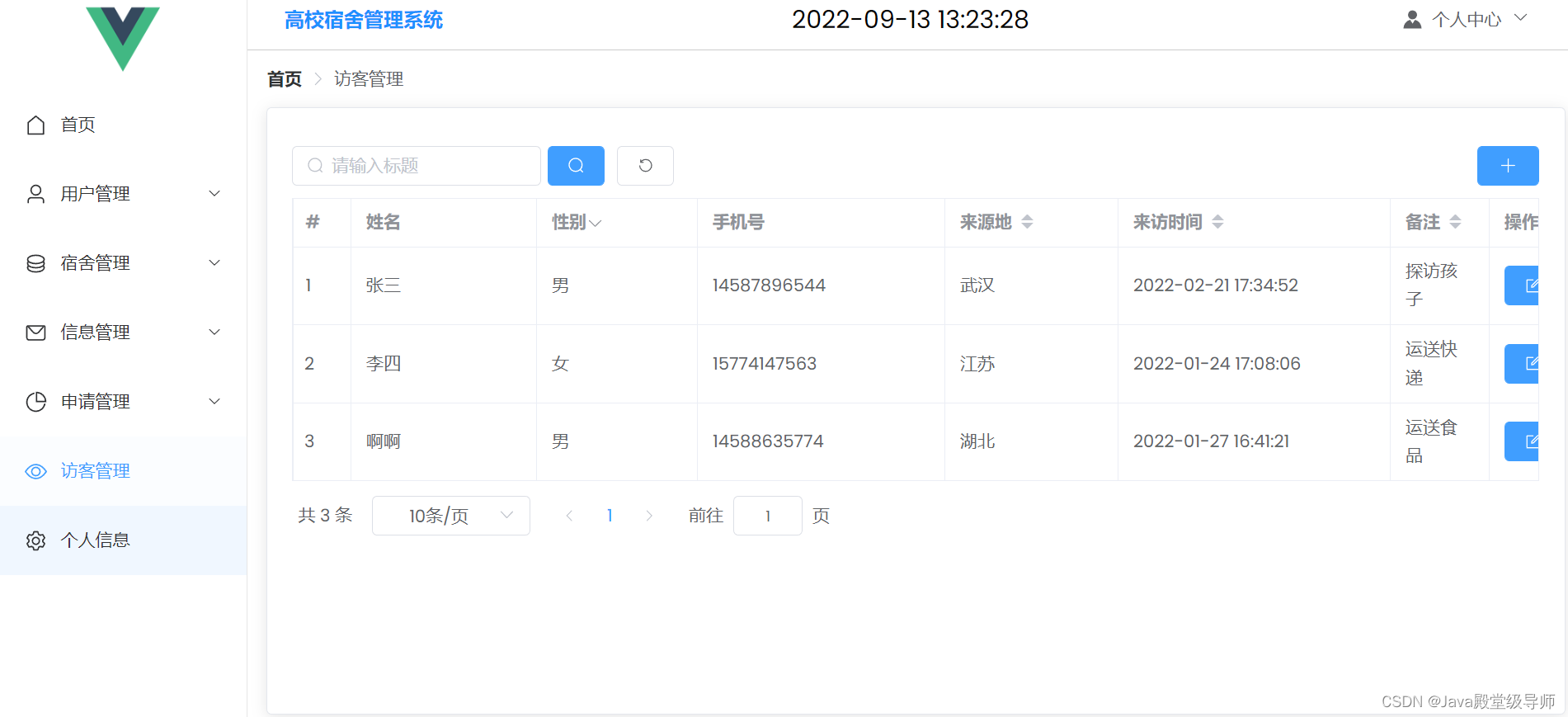Image resolution: width=1568 pixels, height=717 pixels.
Task: Click the pie chart icon beside 申请管理
Action: pyautogui.click(x=35, y=402)
